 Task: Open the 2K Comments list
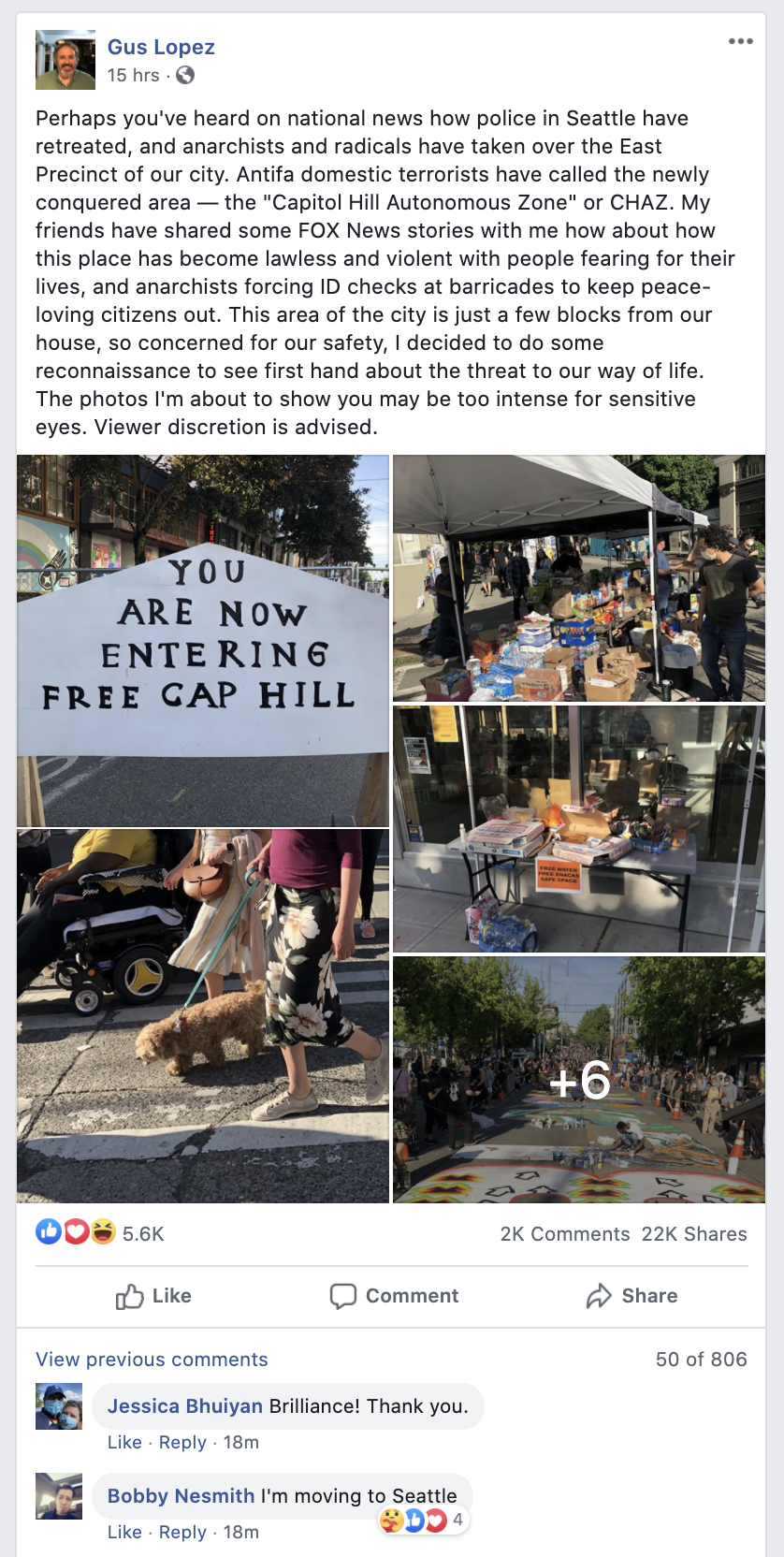pyautogui.click(x=565, y=1234)
